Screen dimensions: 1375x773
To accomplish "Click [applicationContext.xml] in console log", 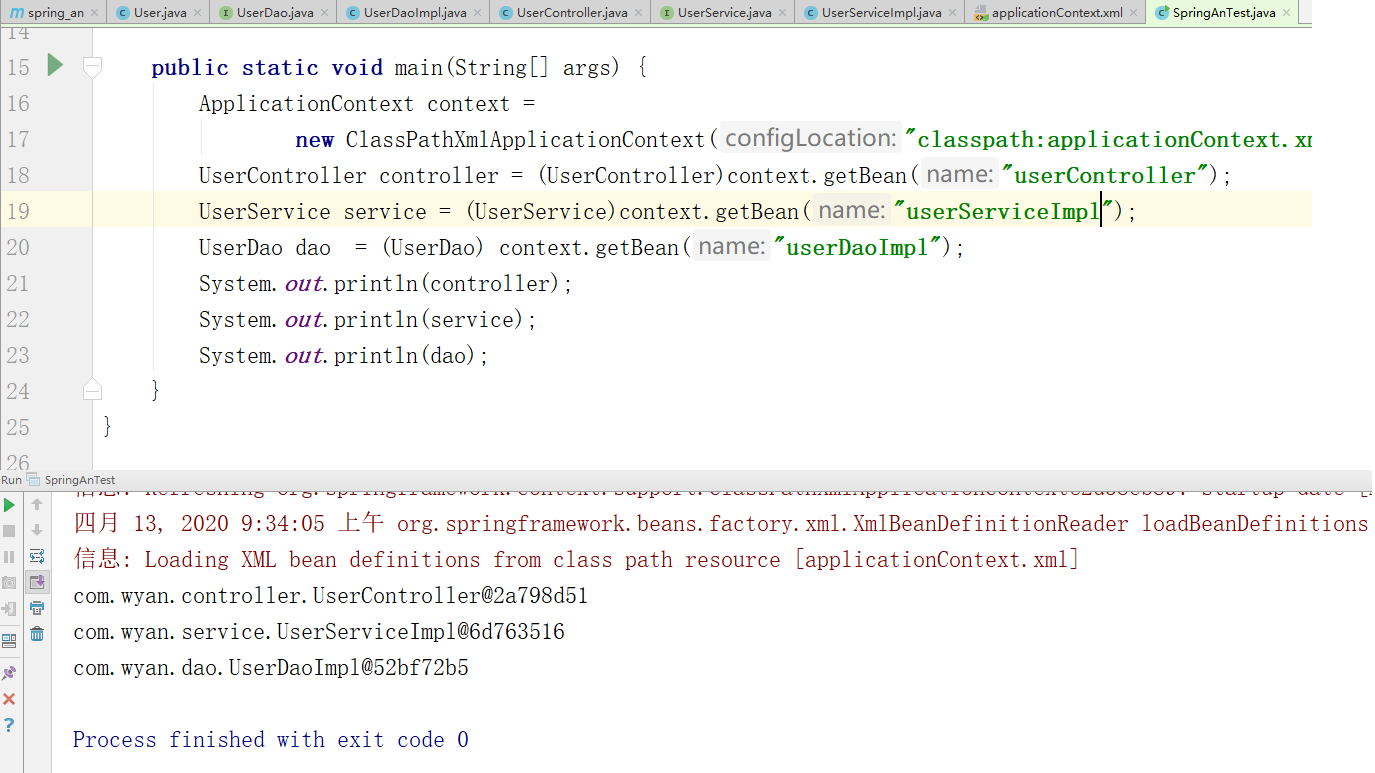I will [x=938, y=560].
